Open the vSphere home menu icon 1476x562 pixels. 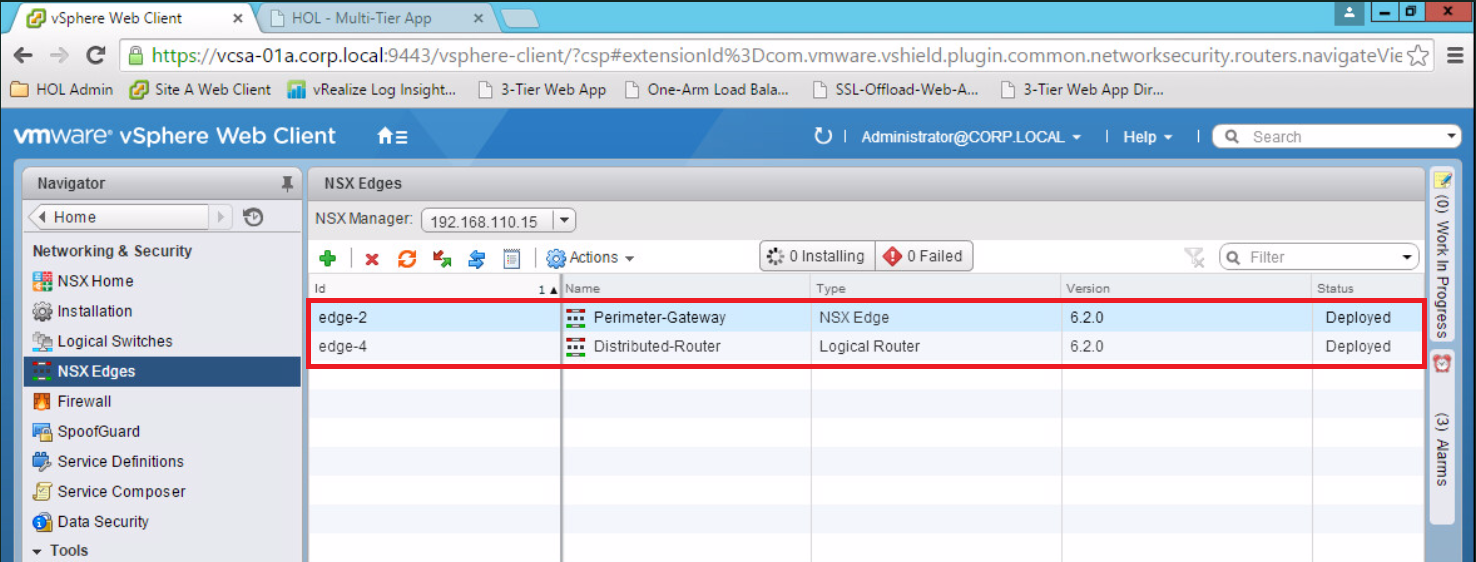pyautogui.click(x=392, y=137)
